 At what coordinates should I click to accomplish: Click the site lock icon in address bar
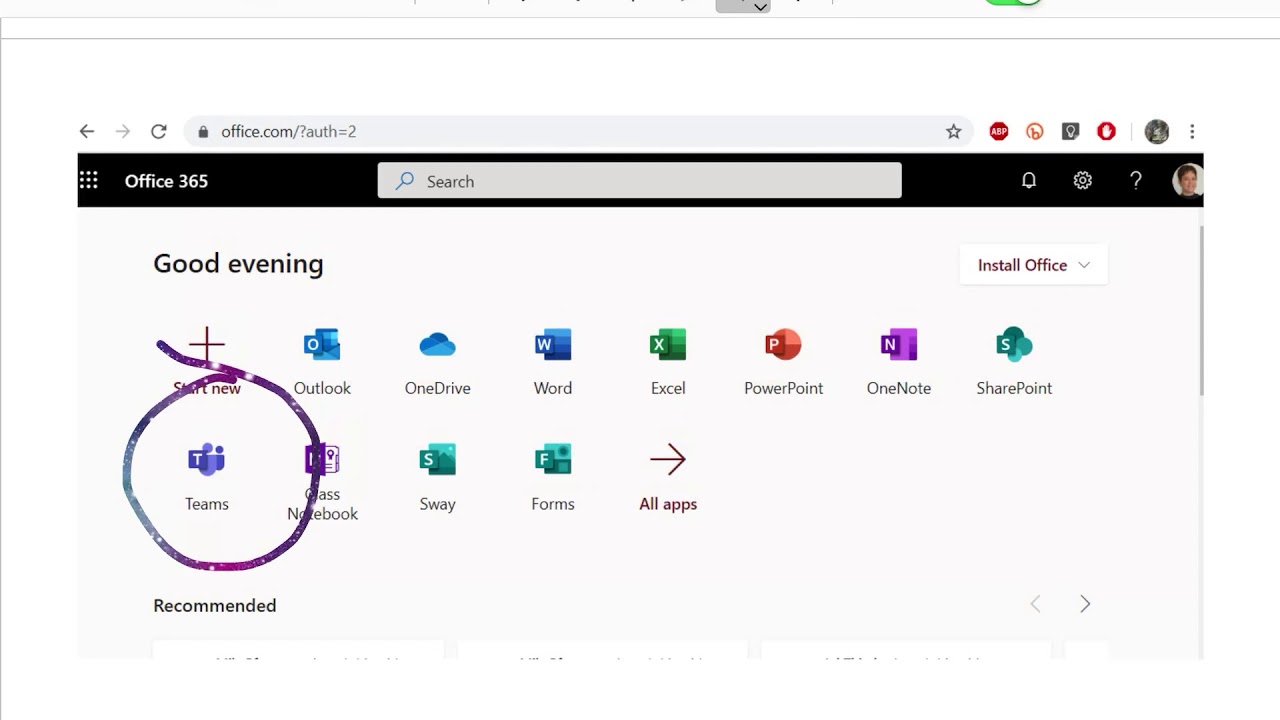point(203,131)
